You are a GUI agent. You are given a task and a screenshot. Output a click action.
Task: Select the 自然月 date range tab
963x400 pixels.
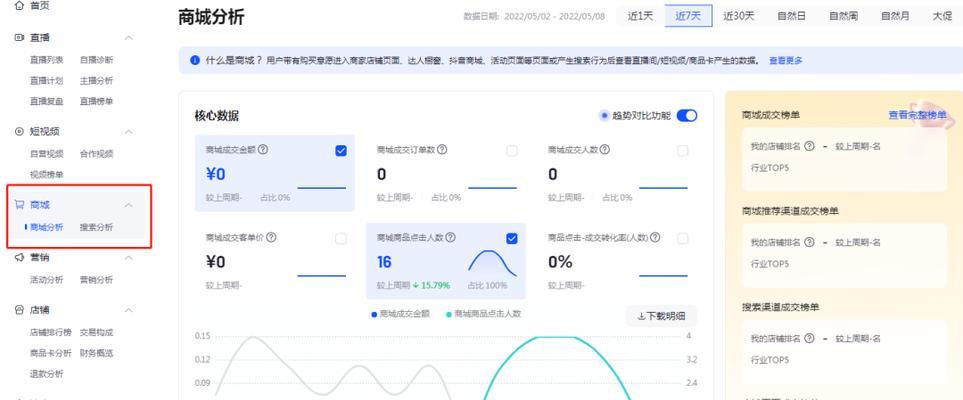coord(895,16)
